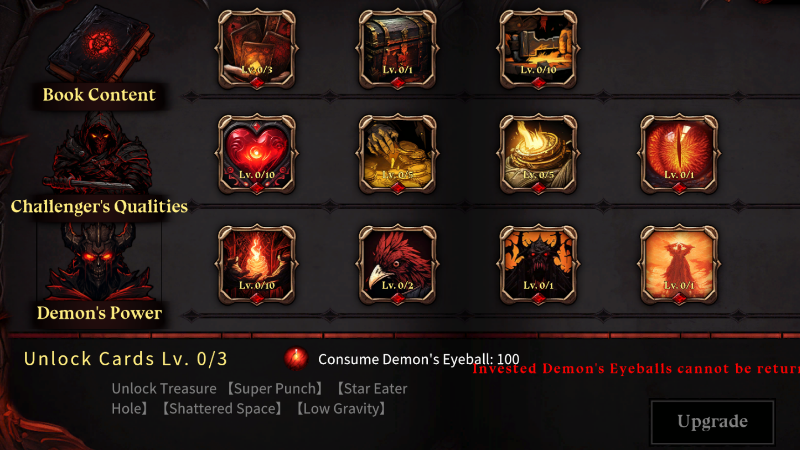This screenshot has width=800, height=450.
Task: Click the Demon's Eyeball currency icon
Action: (x=296, y=359)
